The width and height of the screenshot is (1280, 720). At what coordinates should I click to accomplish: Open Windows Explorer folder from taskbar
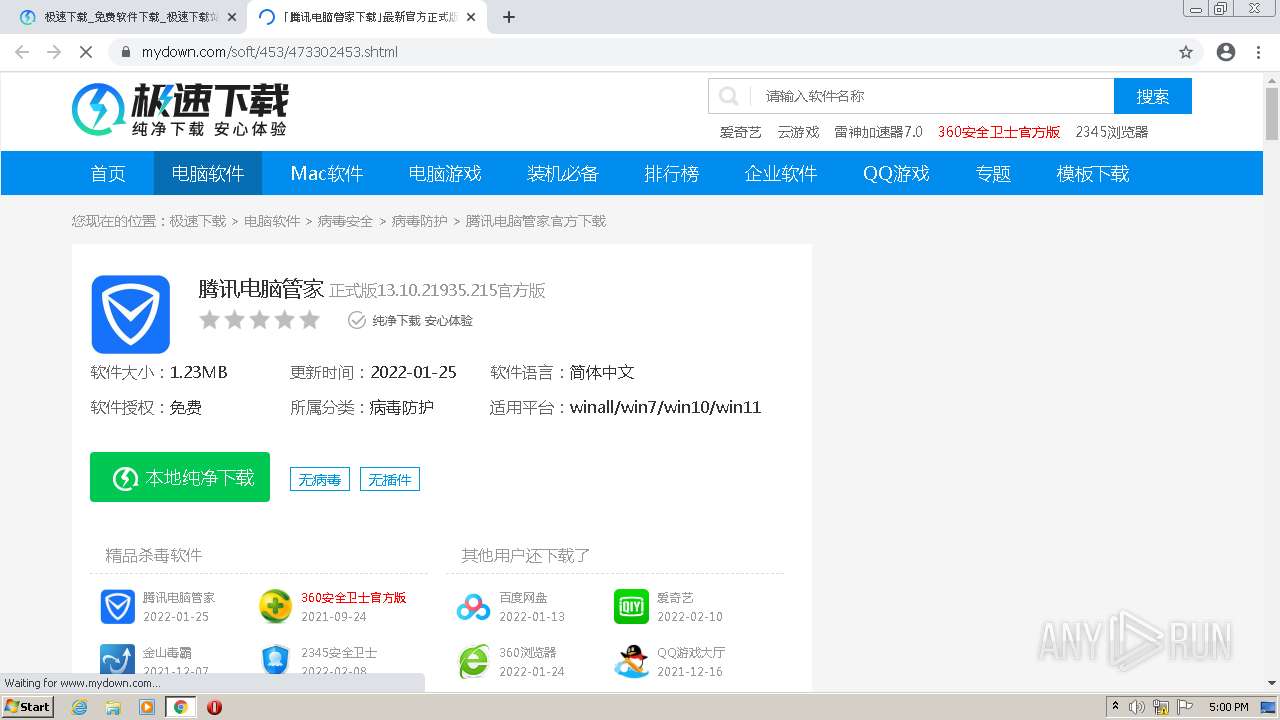[x=113, y=707]
